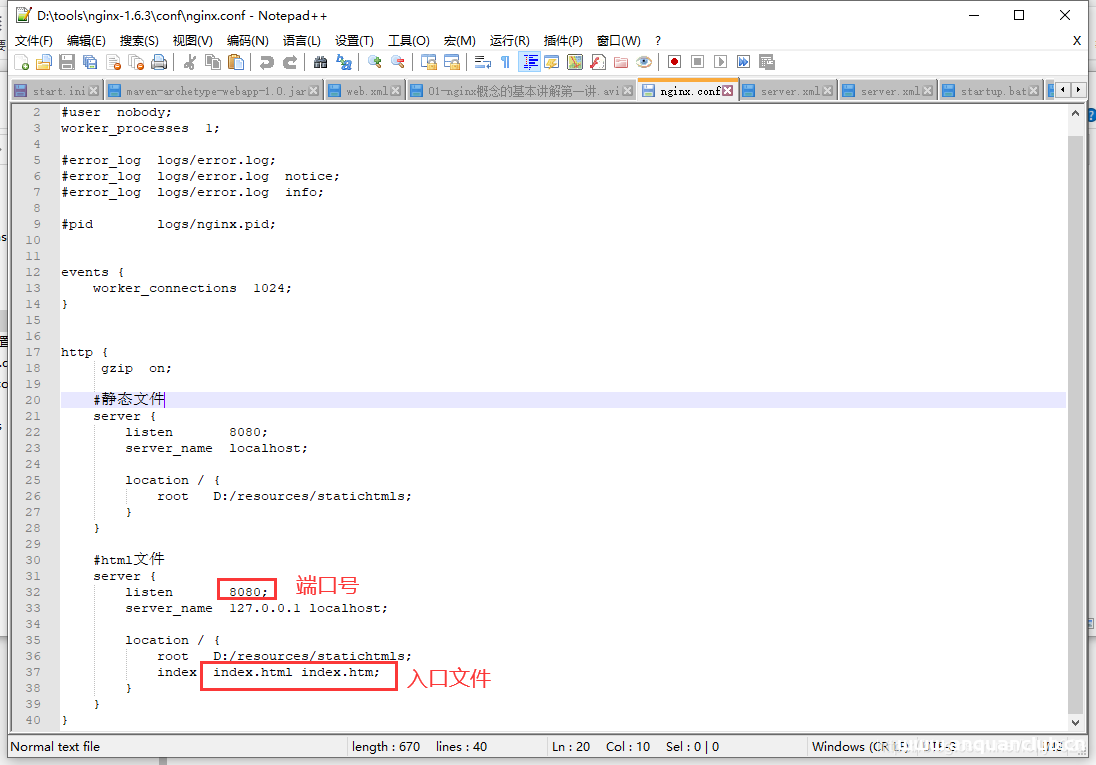Open Find with the binoculars icon

click(320, 62)
